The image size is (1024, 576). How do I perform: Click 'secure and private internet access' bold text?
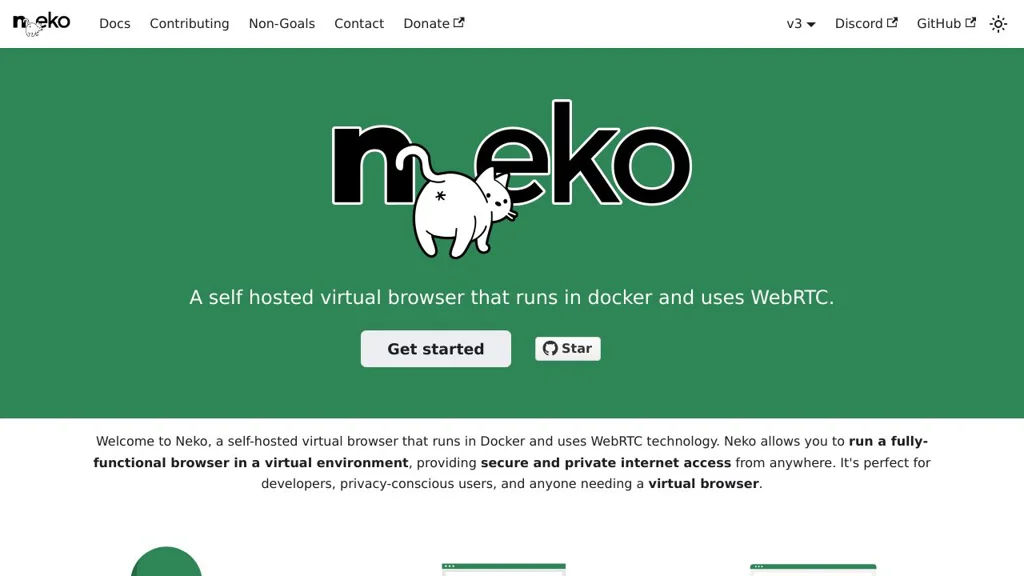tap(605, 463)
